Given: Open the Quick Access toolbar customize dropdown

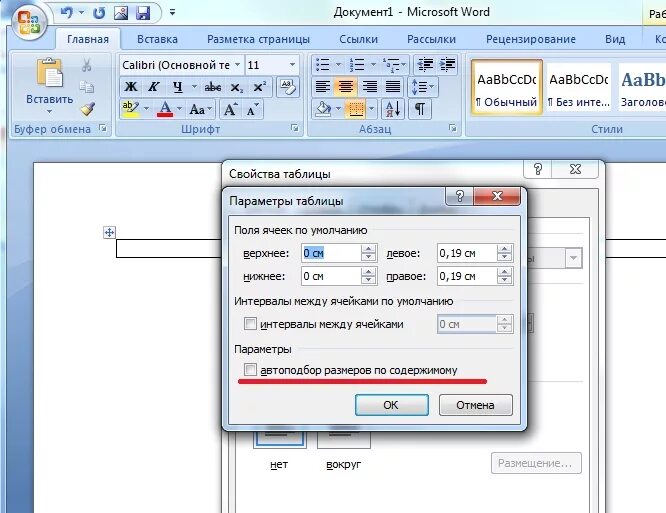Looking at the screenshot, I should (x=172, y=13).
